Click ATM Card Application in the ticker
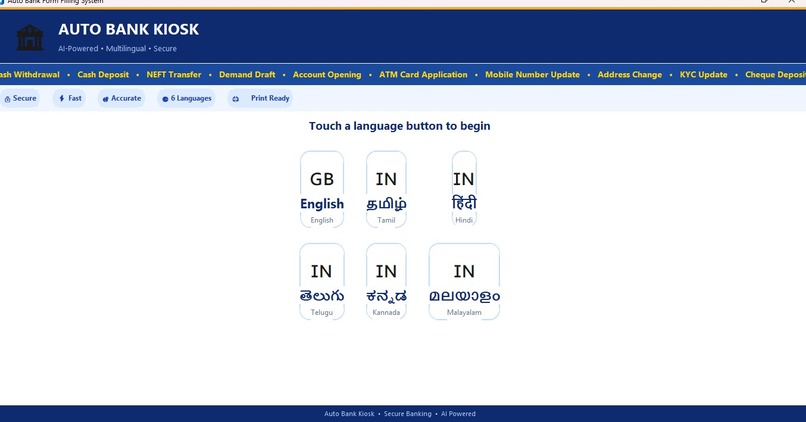The image size is (806, 422). (x=423, y=75)
